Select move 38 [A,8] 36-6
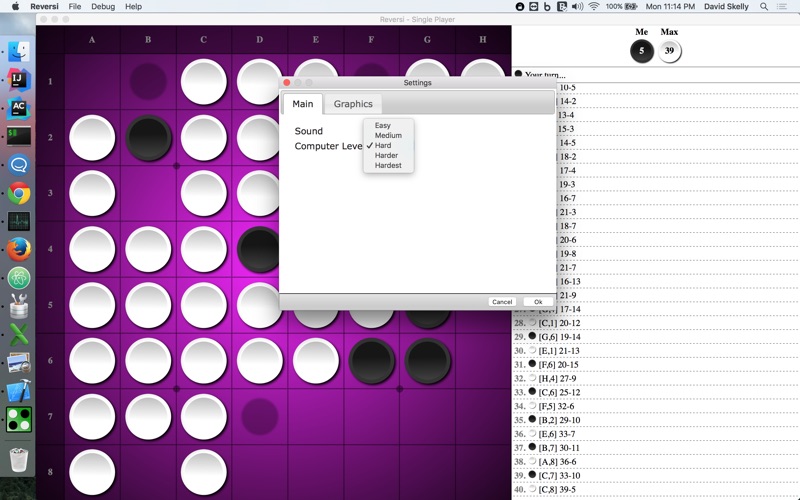800x500 pixels. coord(656,462)
